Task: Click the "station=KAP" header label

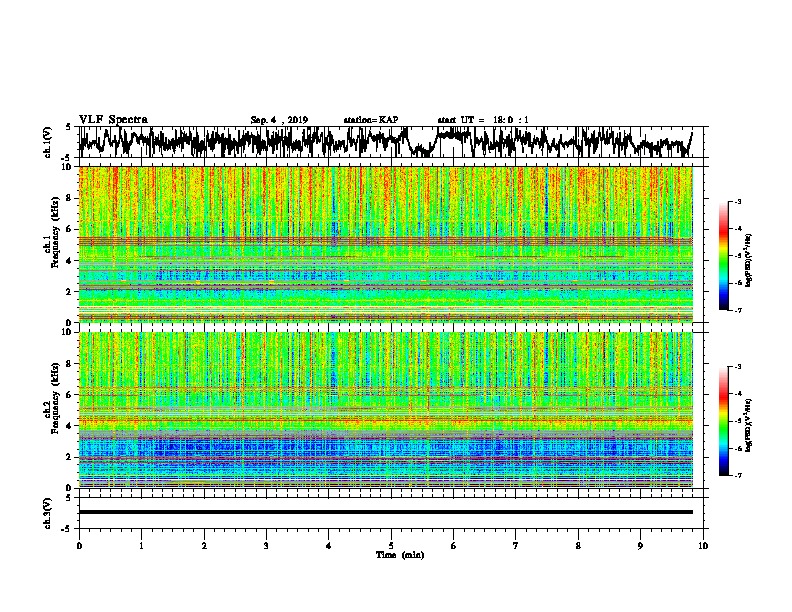Action: coord(371,120)
